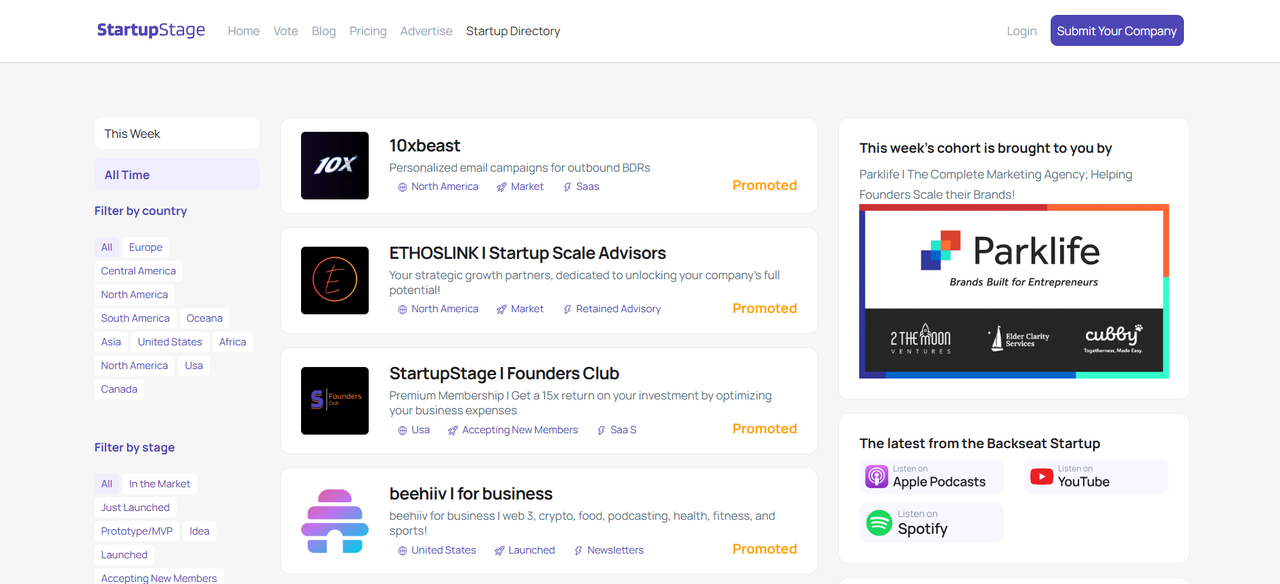Screen dimensions: 1280x584
Task: Select Launched chip in stage filter
Action: (x=124, y=555)
